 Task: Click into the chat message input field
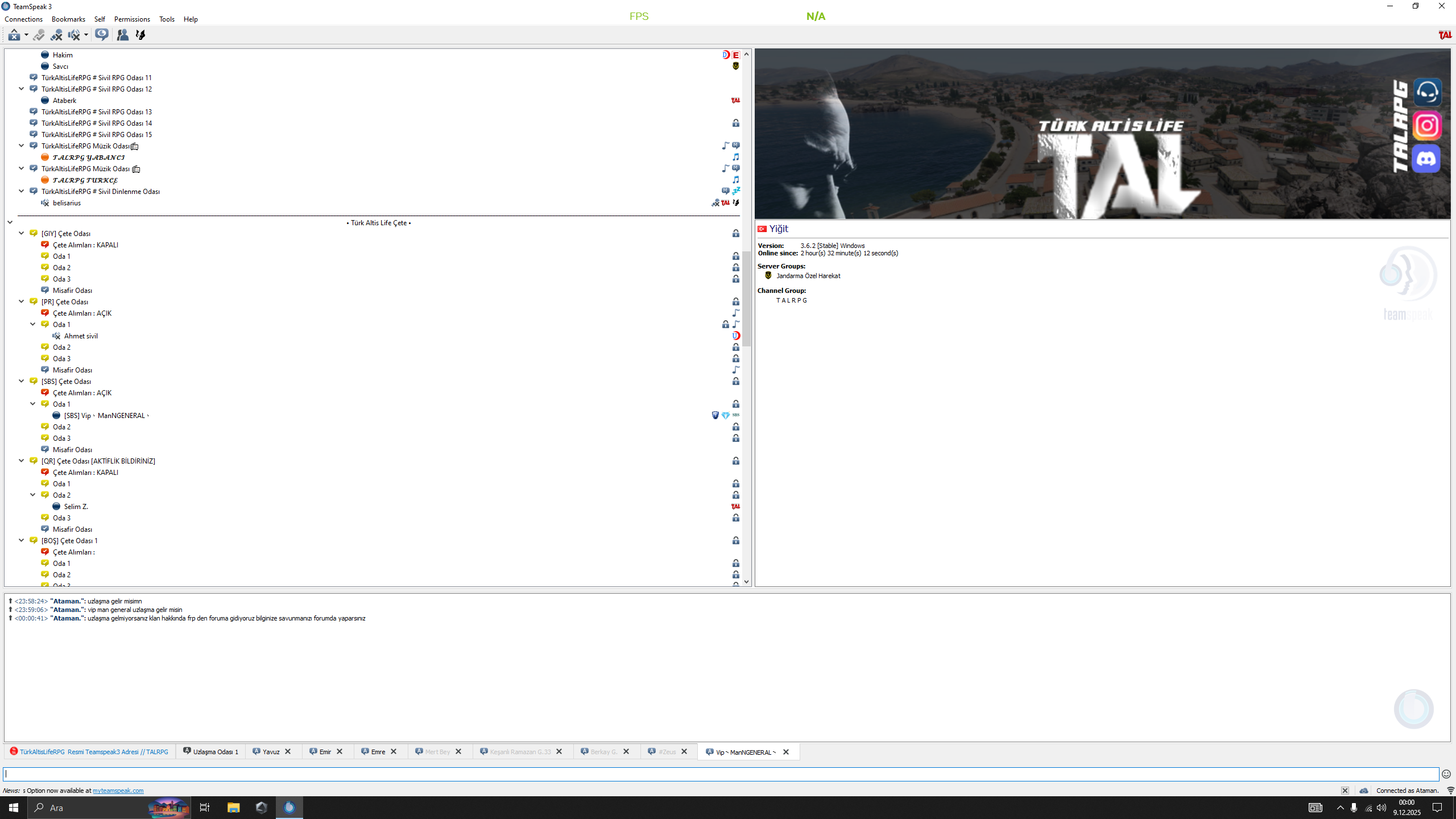point(721,774)
